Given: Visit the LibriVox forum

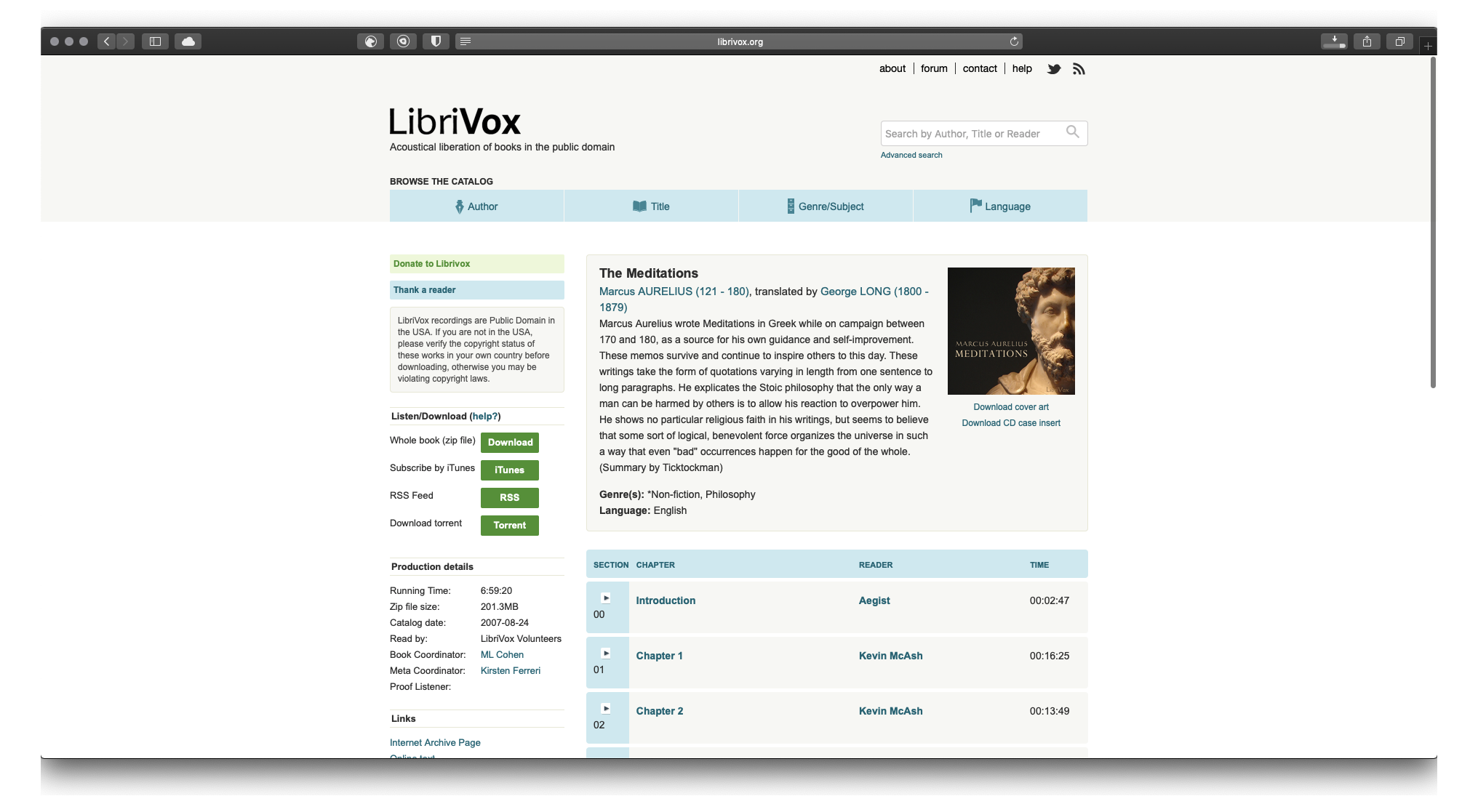Looking at the screenshot, I should pos(934,68).
